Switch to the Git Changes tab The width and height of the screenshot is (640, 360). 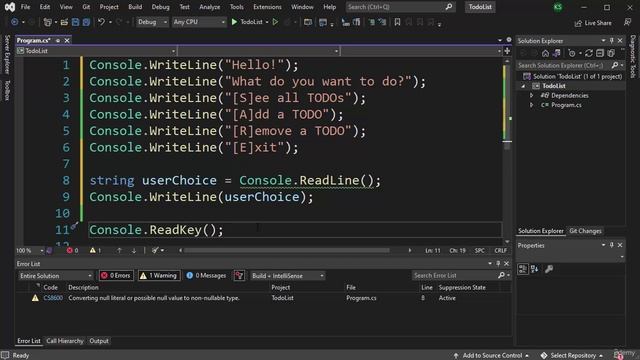[585, 231]
